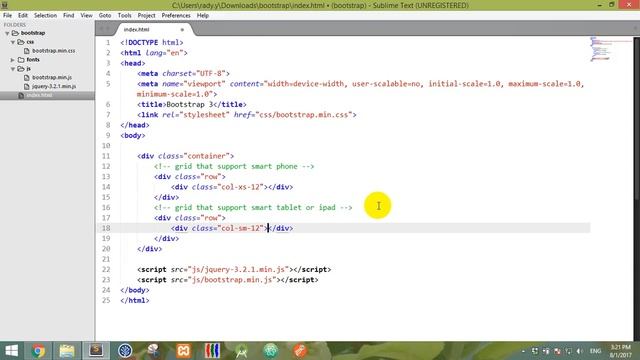Click the ENG language indicator in tray

point(595,351)
